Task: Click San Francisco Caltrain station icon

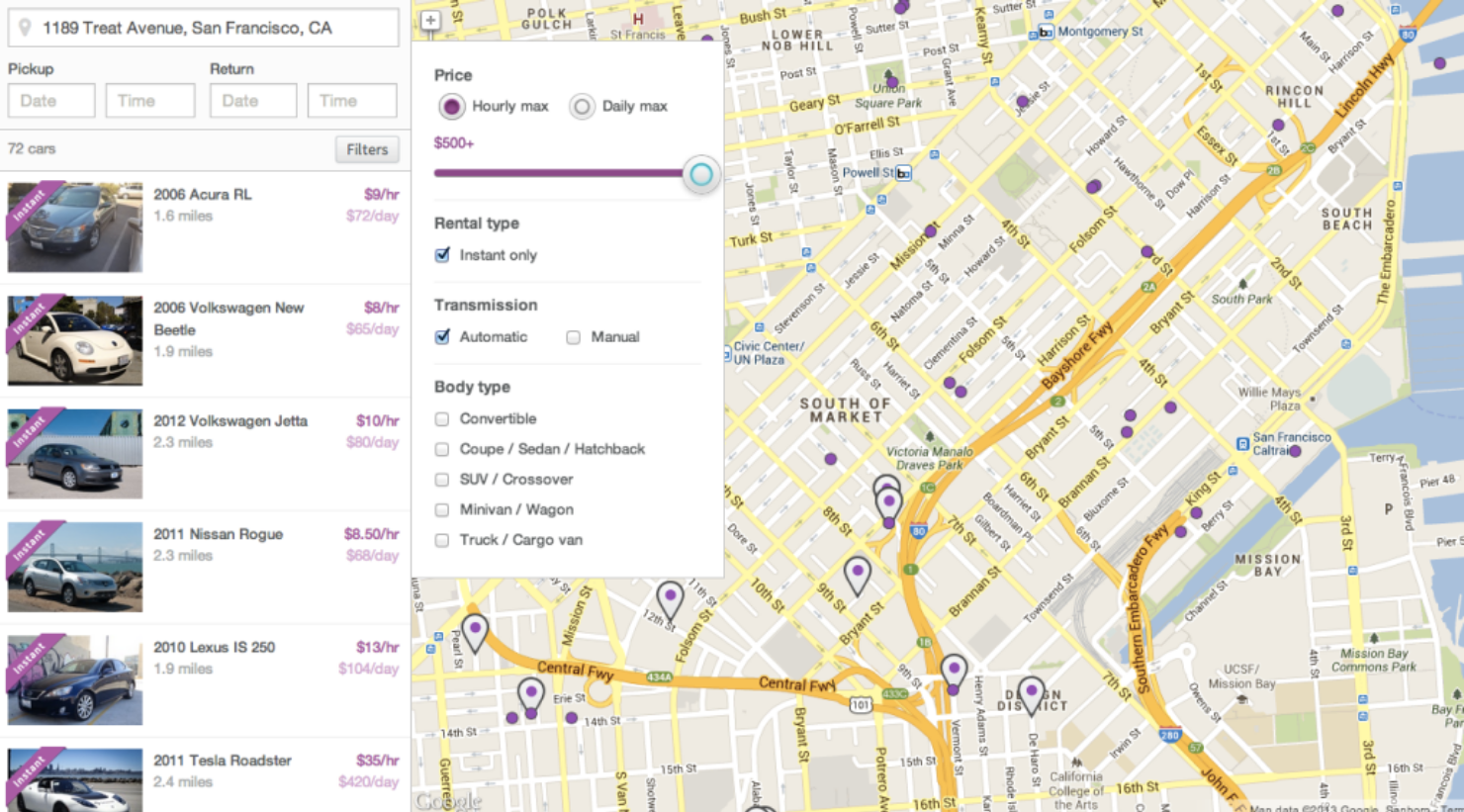Action: tap(1242, 444)
